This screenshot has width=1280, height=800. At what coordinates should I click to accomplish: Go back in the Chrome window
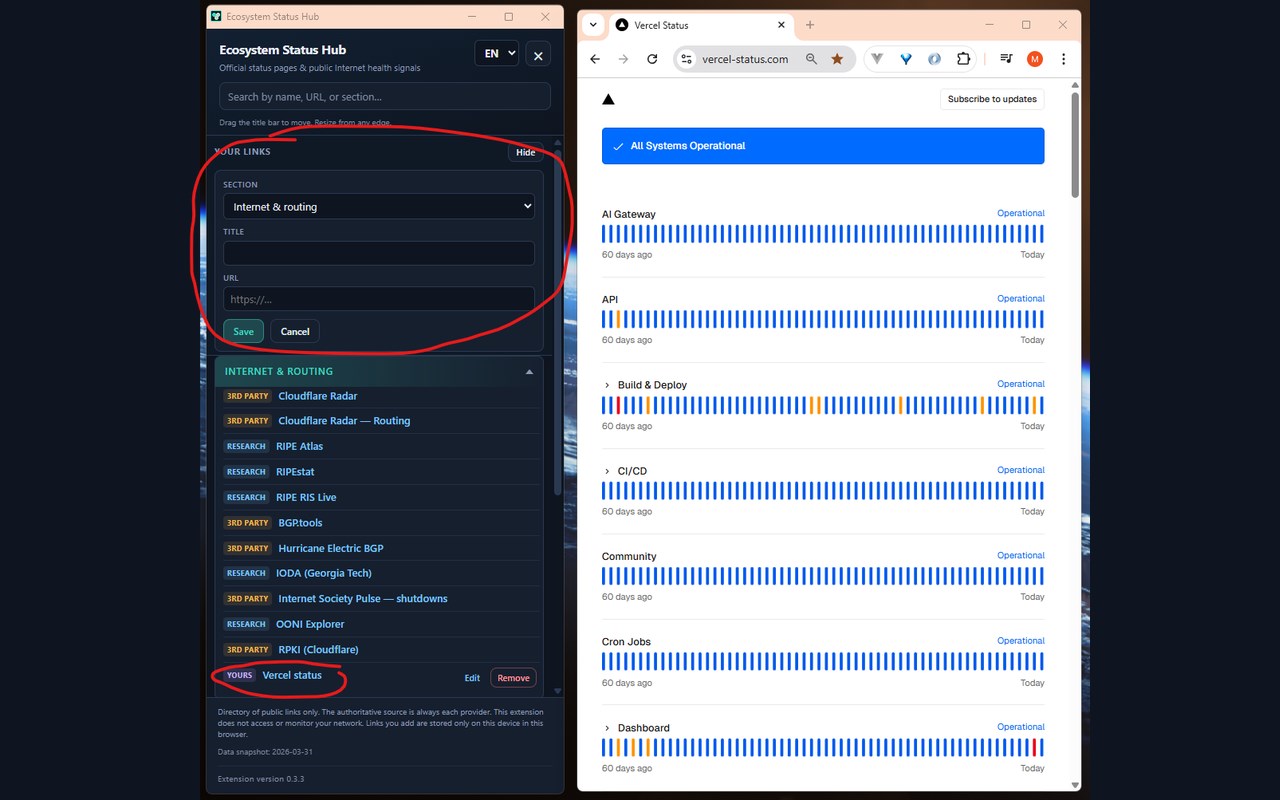click(595, 59)
